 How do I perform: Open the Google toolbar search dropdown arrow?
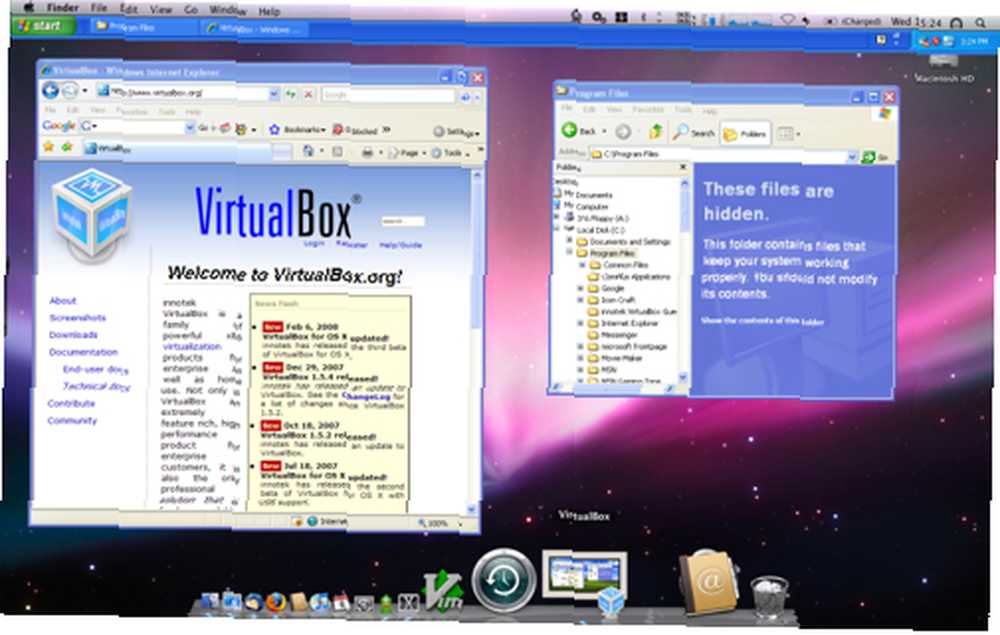coord(189,128)
